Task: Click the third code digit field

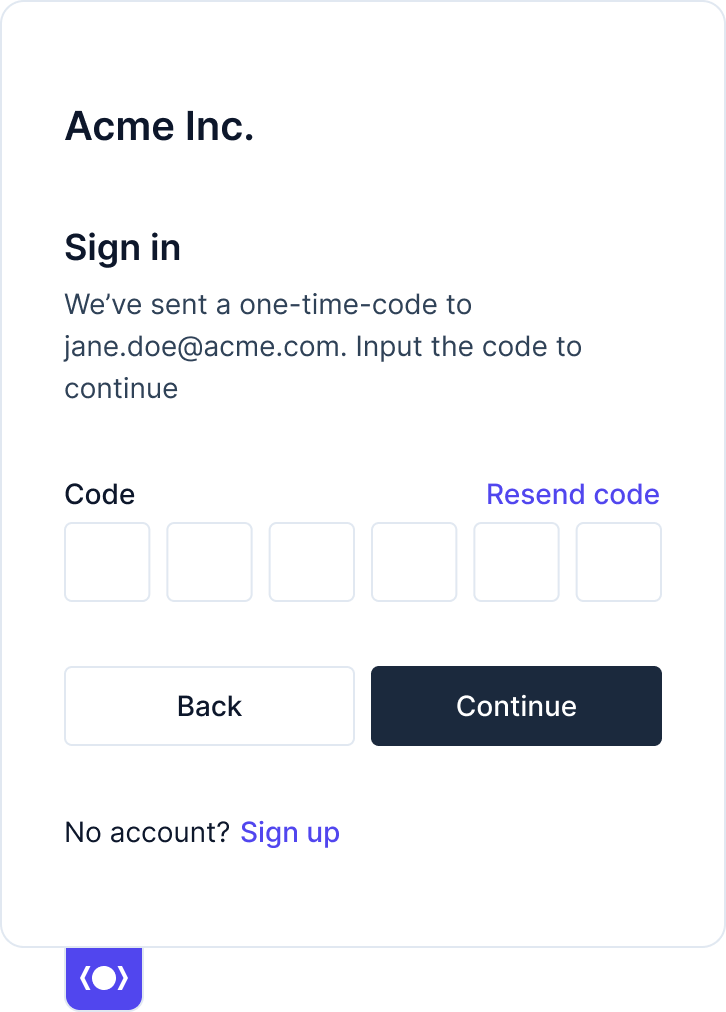Action: click(x=312, y=562)
